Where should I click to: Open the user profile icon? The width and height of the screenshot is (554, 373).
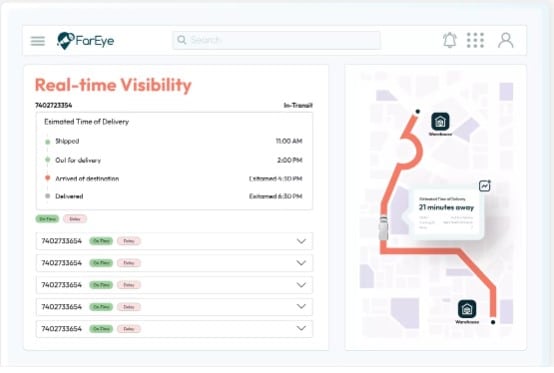point(506,40)
